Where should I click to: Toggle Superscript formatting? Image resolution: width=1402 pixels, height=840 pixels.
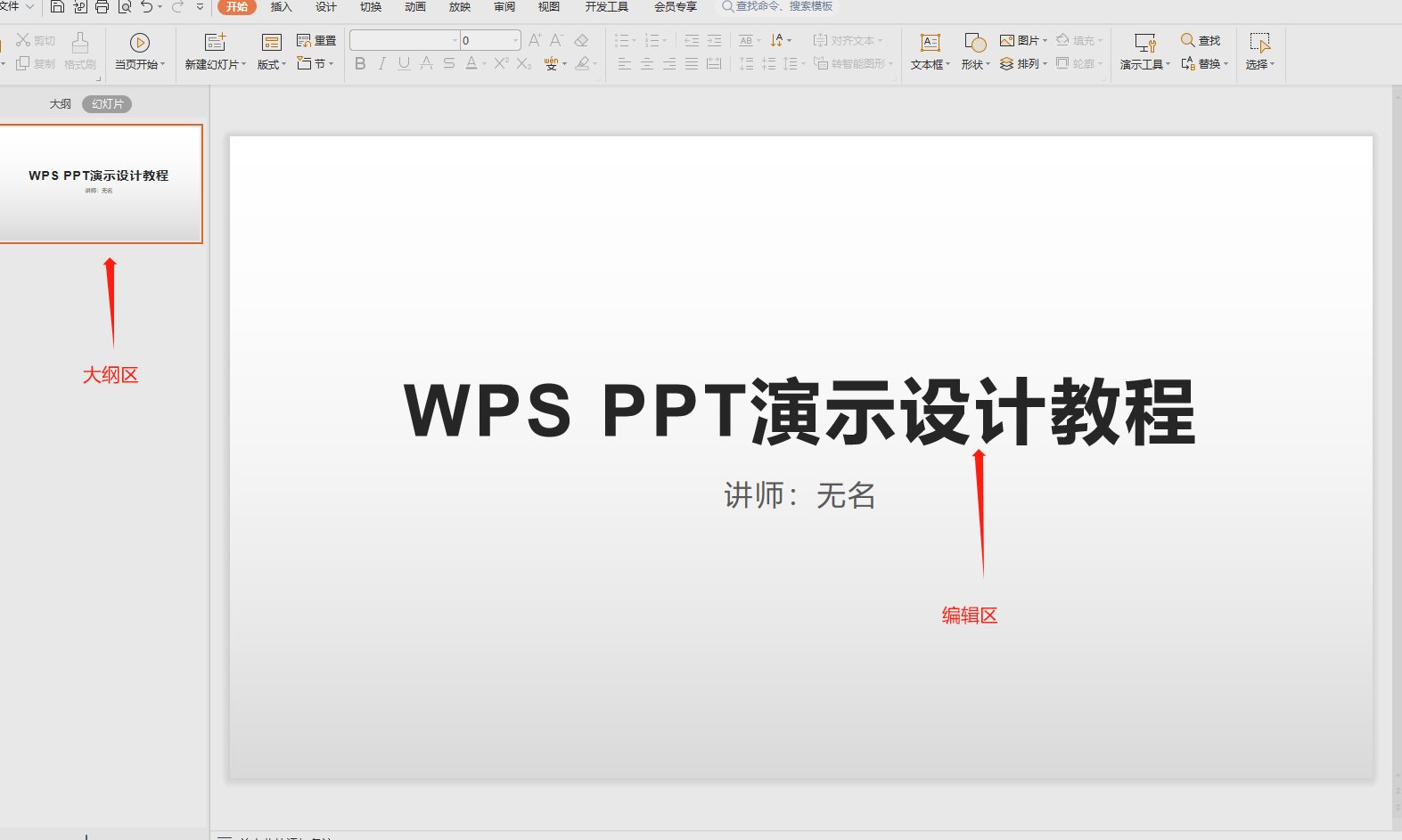click(502, 63)
